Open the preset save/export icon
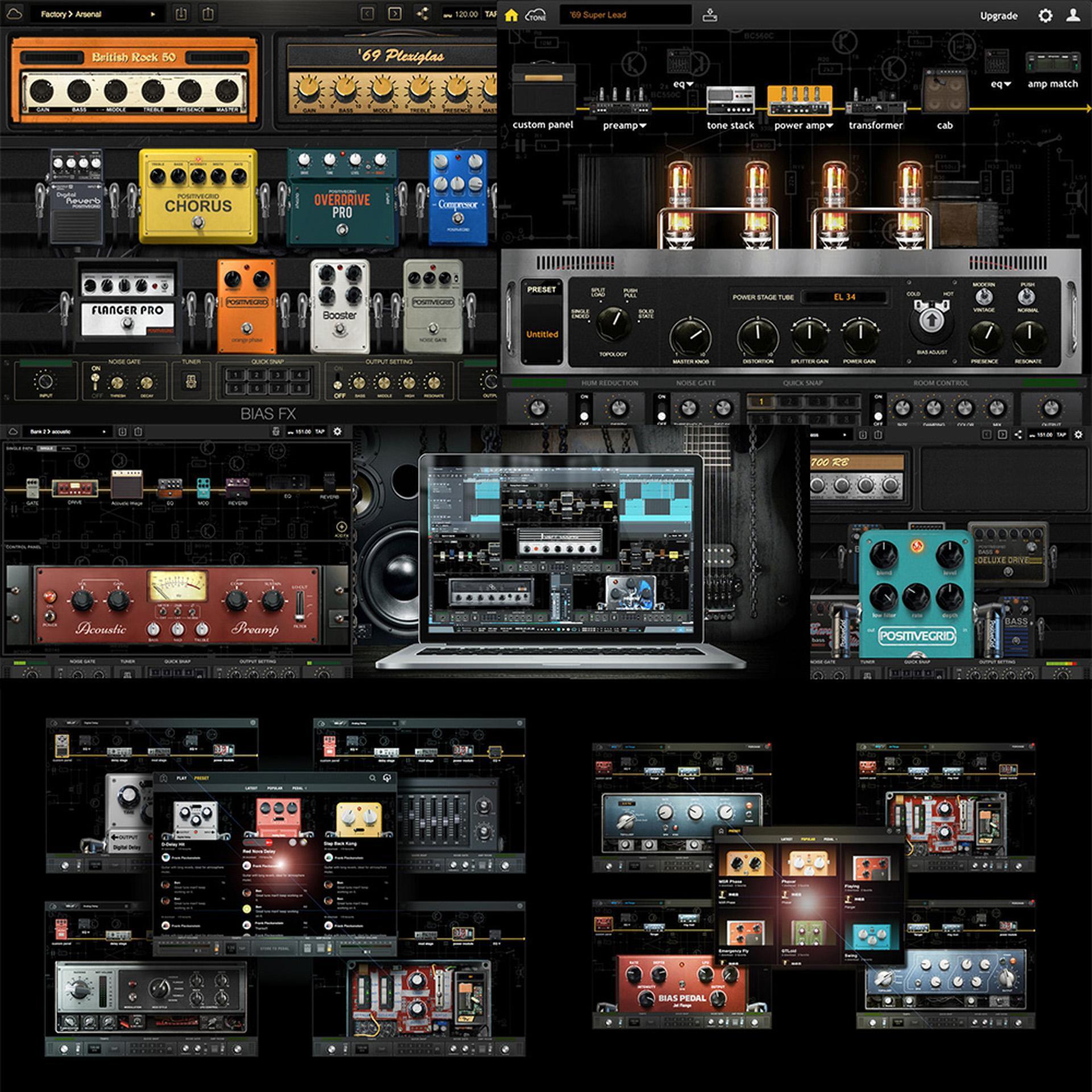Viewport: 1092px width, 1092px height. click(709, 15)
